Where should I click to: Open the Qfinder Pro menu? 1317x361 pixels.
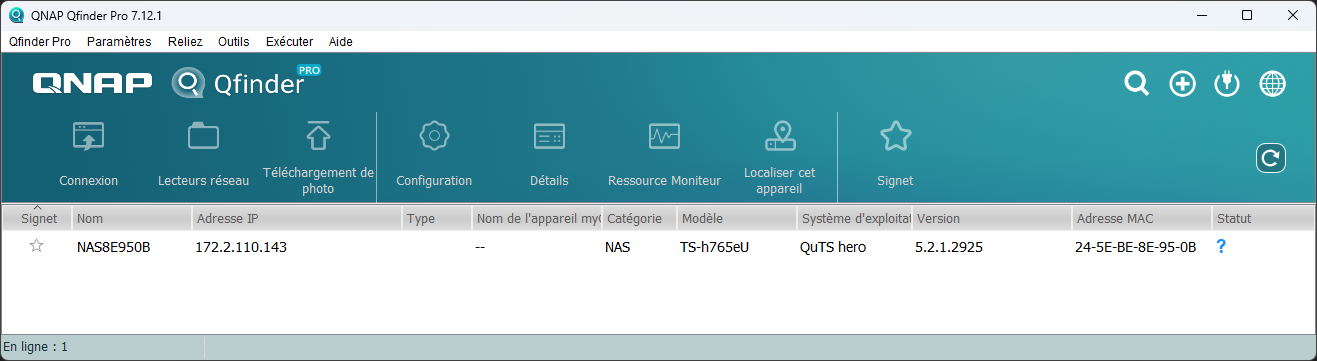click(40, 42)
